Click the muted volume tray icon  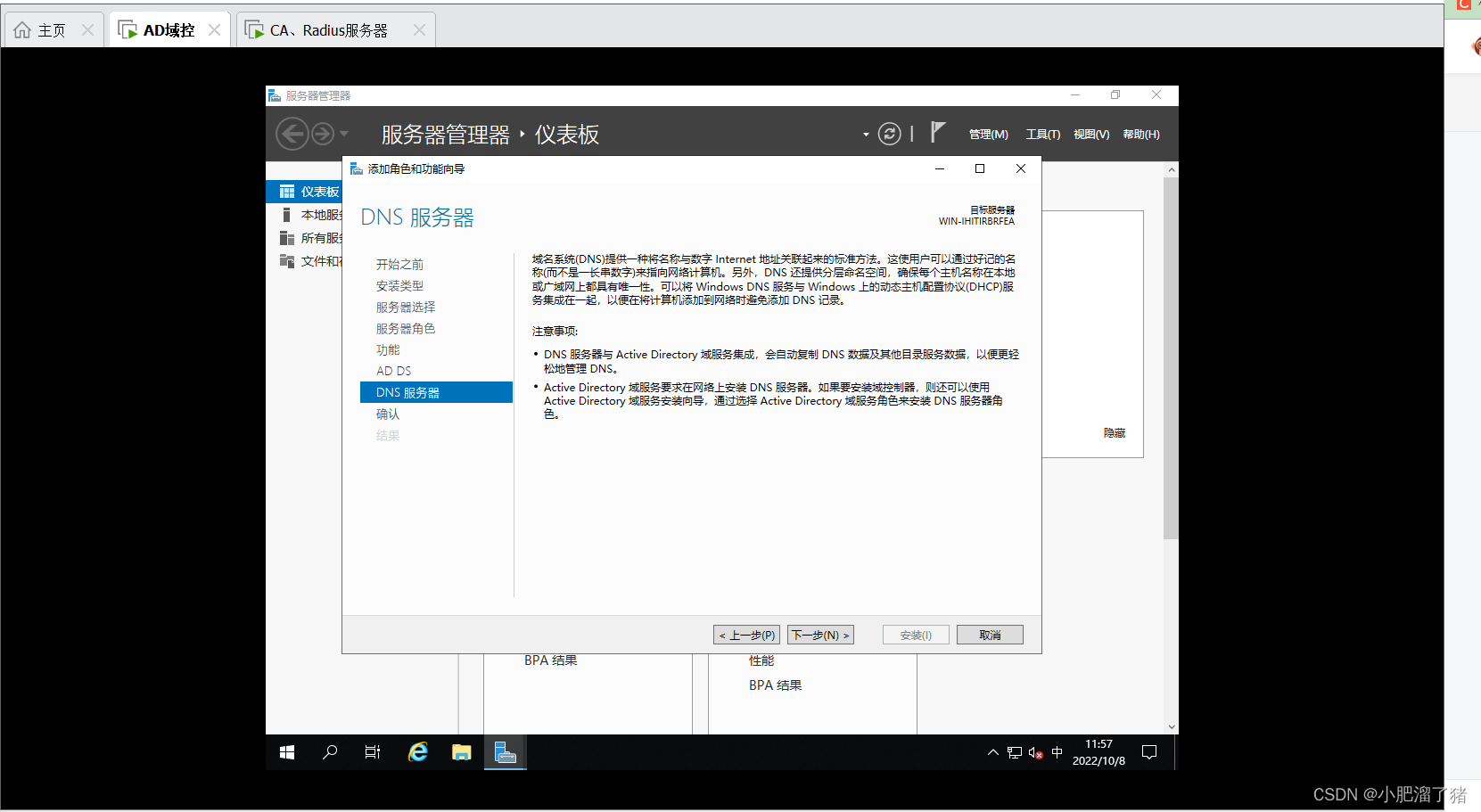pyautogui.click(x=1035, y=752)
